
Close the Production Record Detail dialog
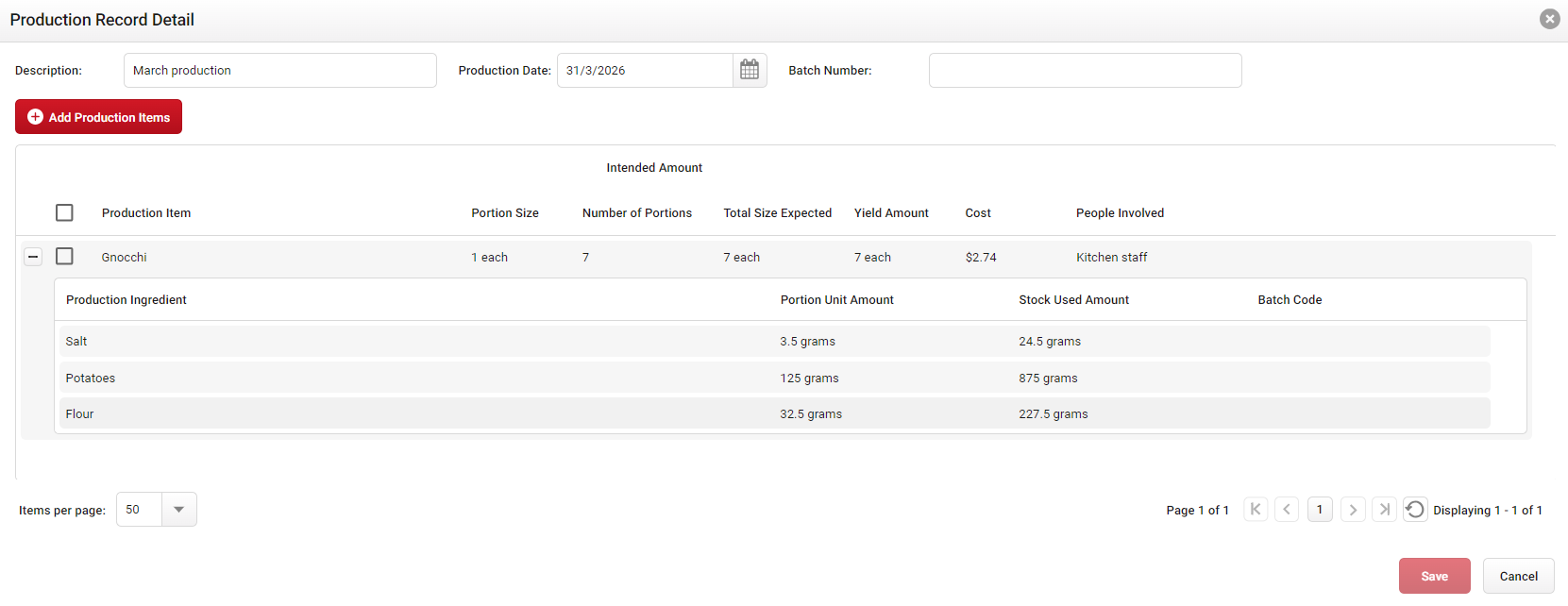[1549, 19]
